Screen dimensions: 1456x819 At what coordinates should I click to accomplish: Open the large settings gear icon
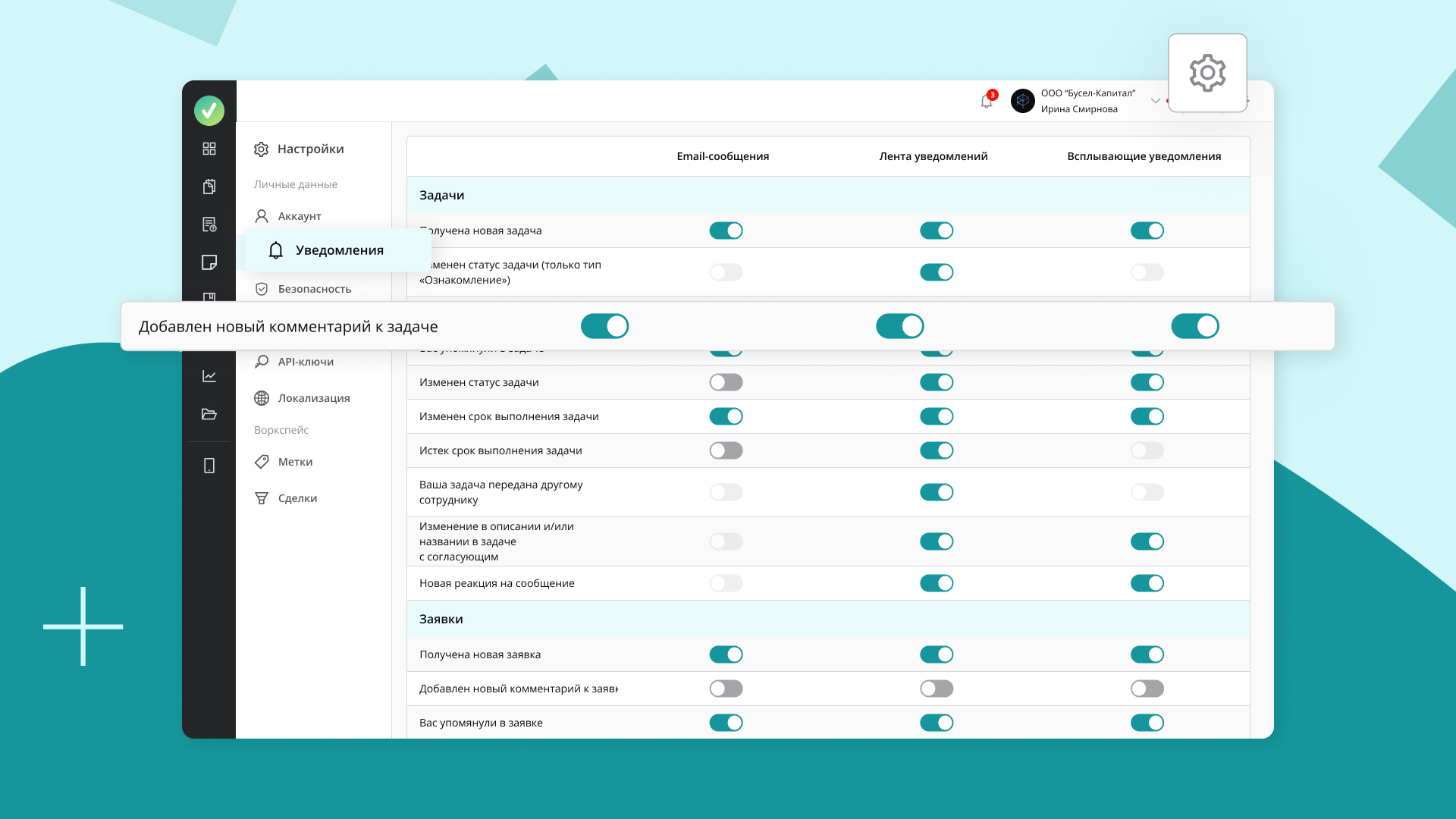1207,74
